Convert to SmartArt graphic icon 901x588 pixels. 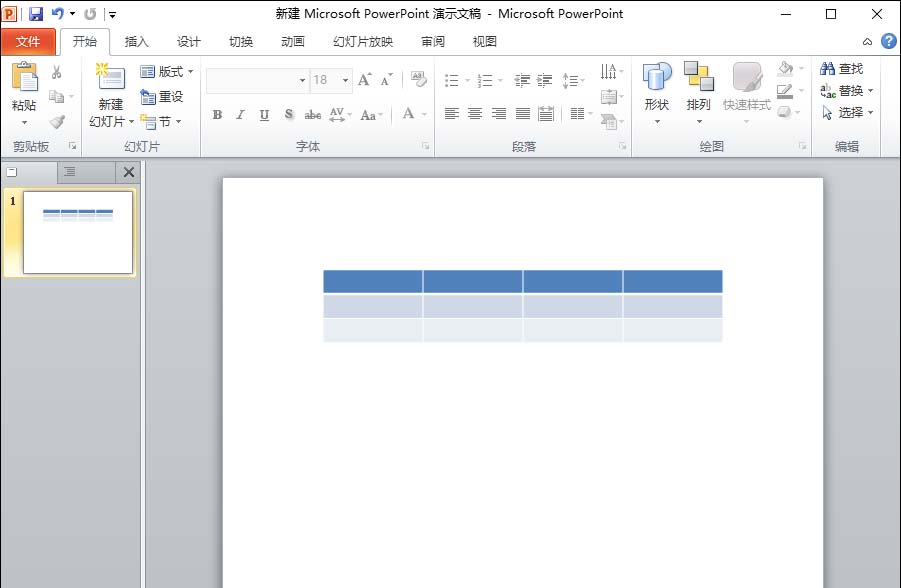pyautogui.click(x=609, y=121)
